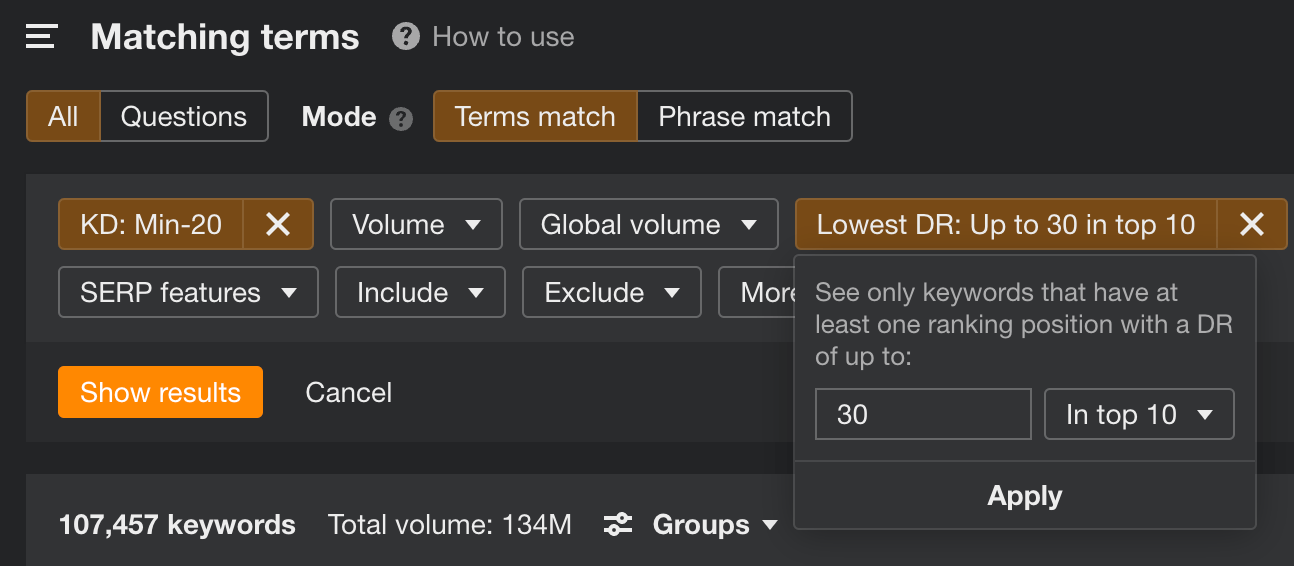Viewport: 1294px width, 566px height.
Task: Remove the KD Min-20 filter
Action: pyautogui.click(x=278, y=224)
